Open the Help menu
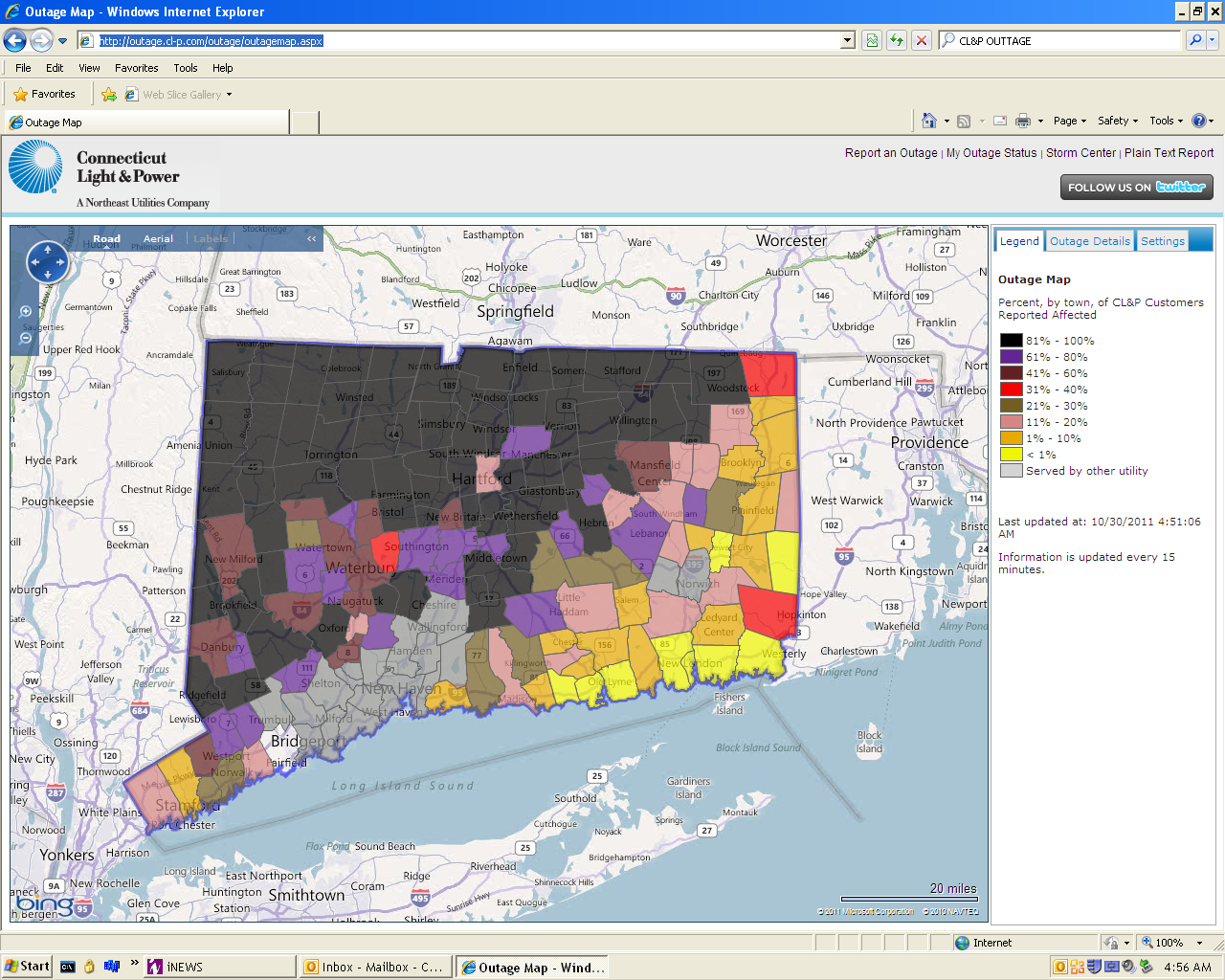The height and width of the screenshot is (980, 1225). click(223, 68)
